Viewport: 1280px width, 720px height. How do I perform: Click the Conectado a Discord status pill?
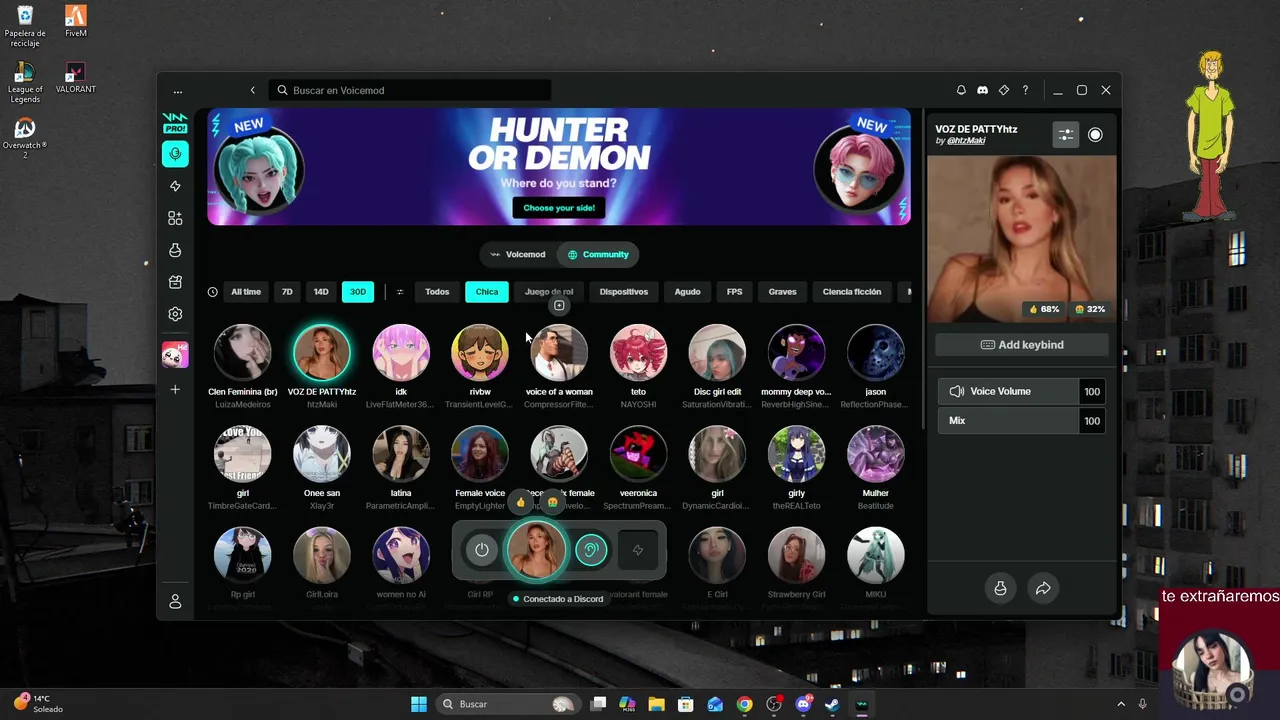pyautogui.click(x=558, y=599)
